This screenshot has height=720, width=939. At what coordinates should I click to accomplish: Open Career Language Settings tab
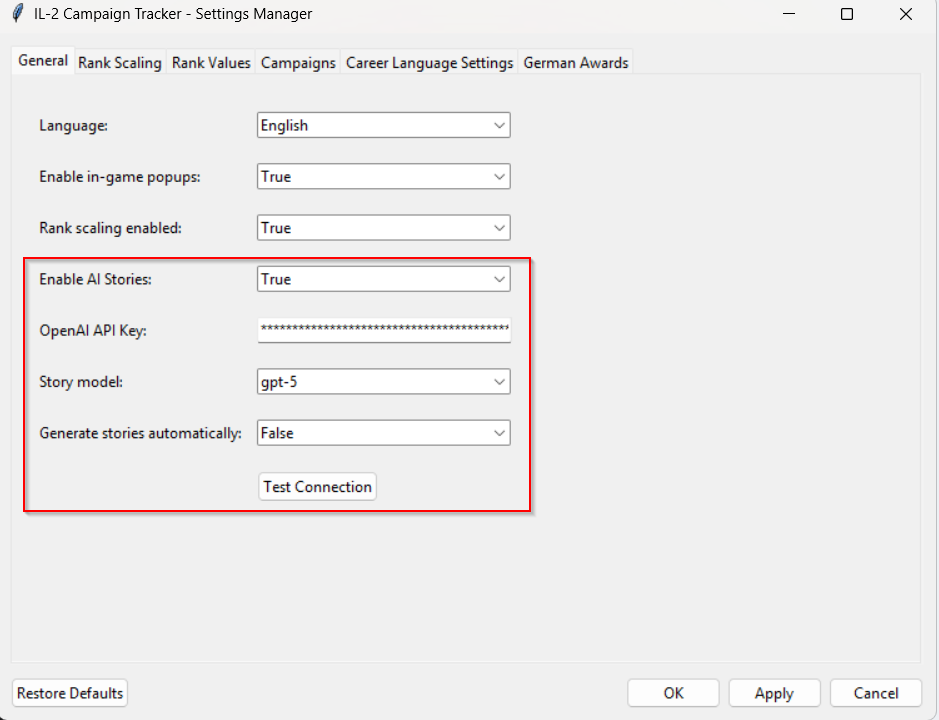coord(429,62)
